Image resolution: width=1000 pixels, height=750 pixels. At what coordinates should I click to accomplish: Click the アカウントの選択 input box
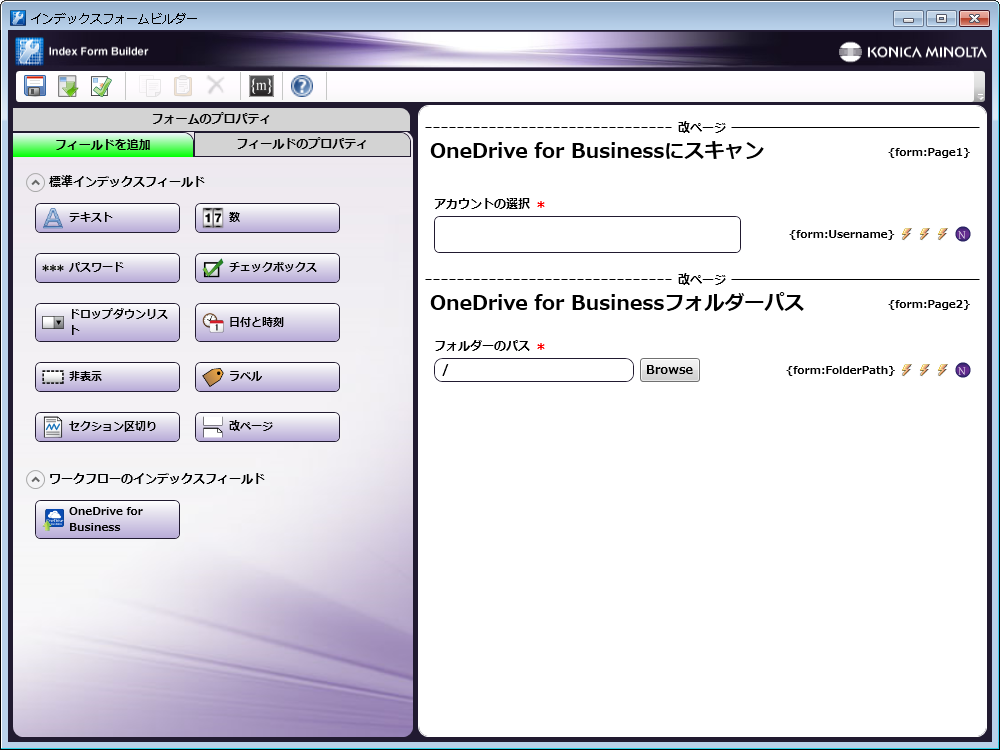click(x=587, y=235)
